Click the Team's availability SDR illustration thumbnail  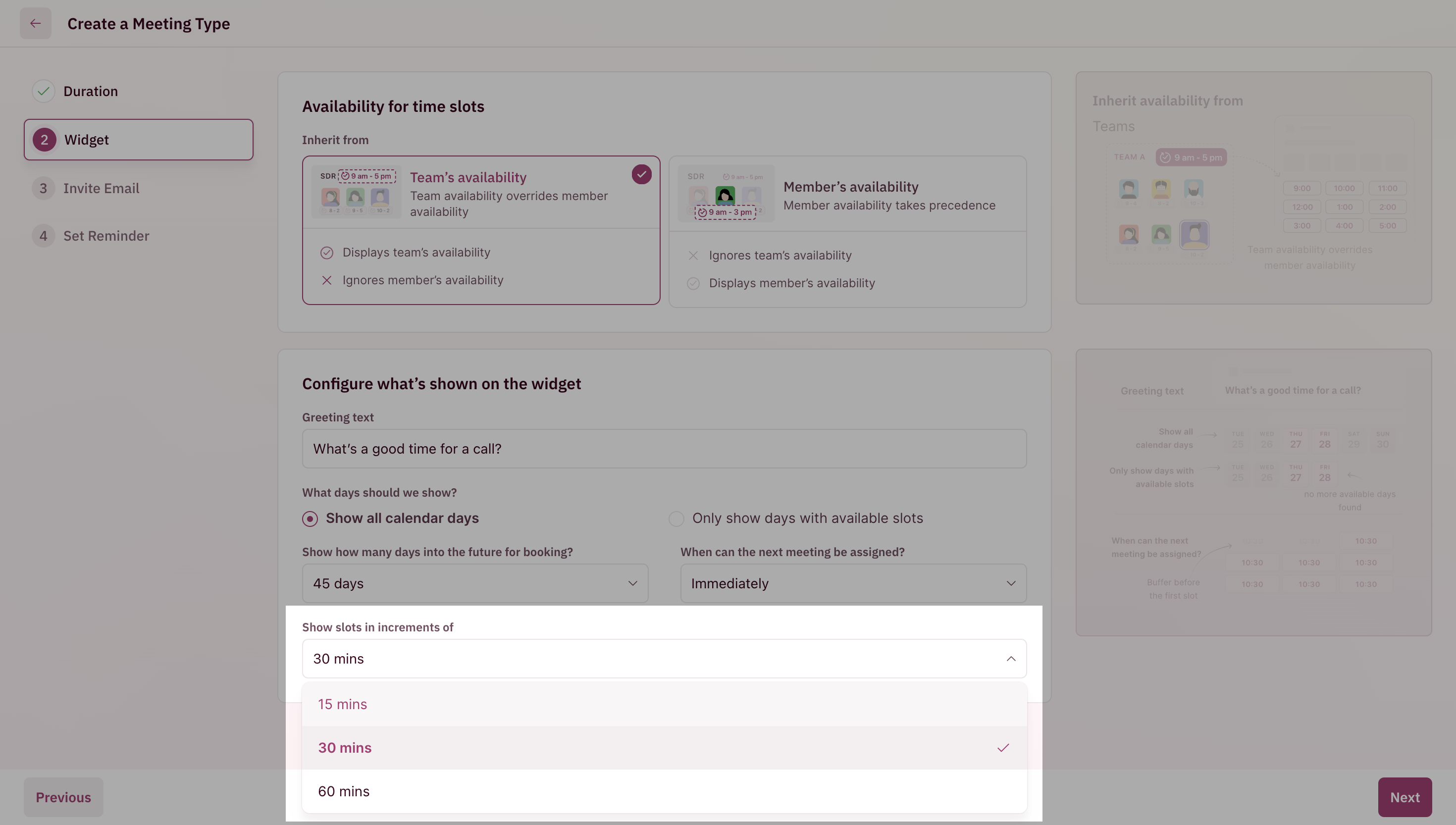[x=357, y=192]
